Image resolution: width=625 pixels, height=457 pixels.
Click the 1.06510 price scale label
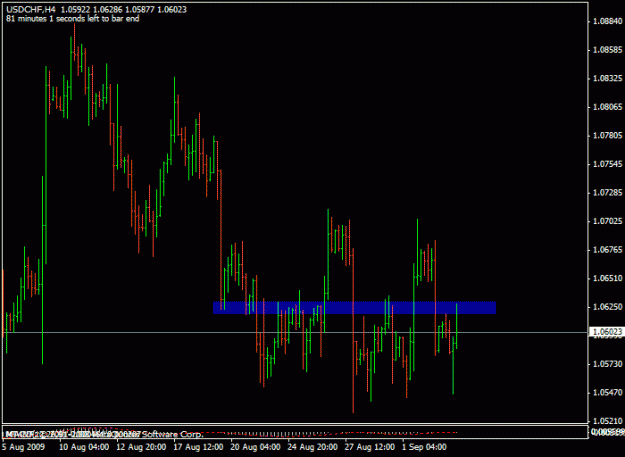click(607, 278)
